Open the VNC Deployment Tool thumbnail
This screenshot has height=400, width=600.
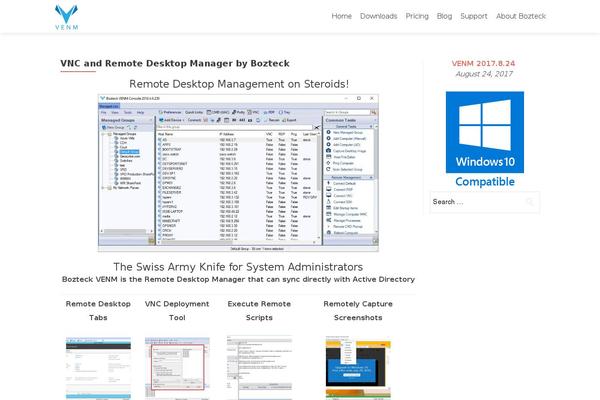pyautogui.click(x=177, y=368)
